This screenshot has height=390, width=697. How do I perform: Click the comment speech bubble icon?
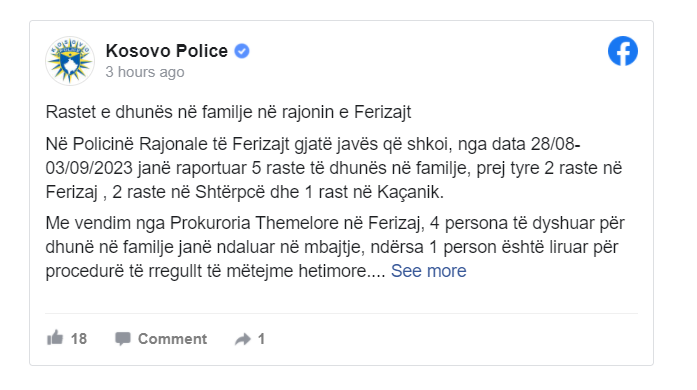click(x=123, y=339)
